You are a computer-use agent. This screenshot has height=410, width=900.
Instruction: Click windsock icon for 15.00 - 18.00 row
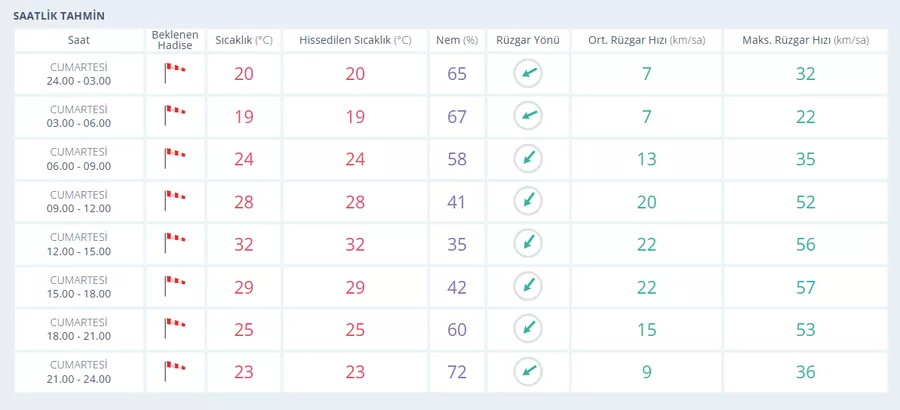(x=174, y=287)
